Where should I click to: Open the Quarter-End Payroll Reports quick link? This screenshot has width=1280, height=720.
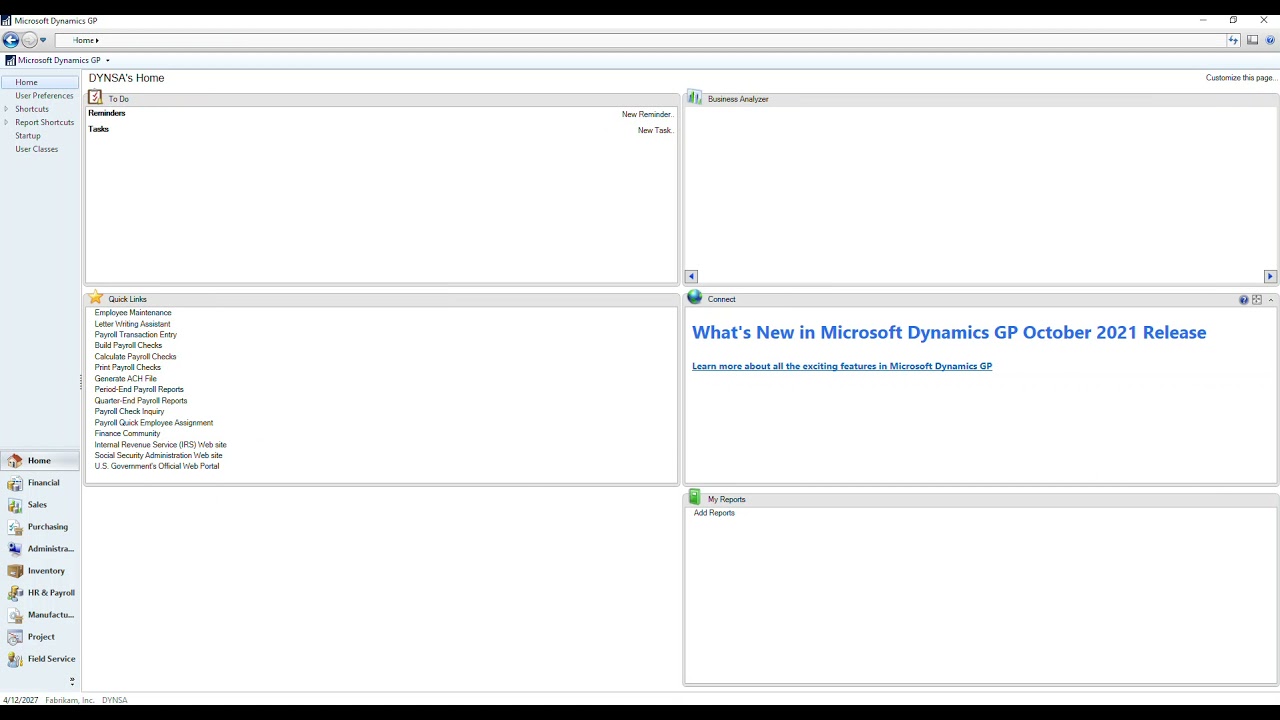(141, 401)
